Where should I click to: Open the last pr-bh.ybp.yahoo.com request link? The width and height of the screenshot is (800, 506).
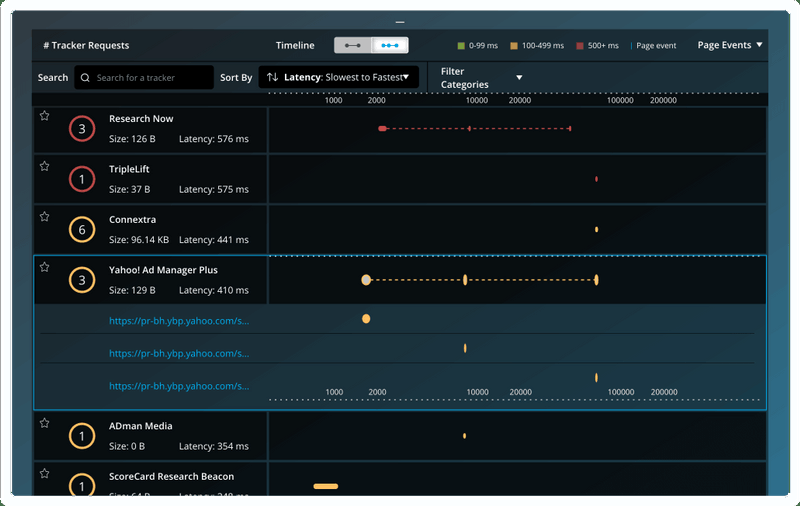[179, 385]
